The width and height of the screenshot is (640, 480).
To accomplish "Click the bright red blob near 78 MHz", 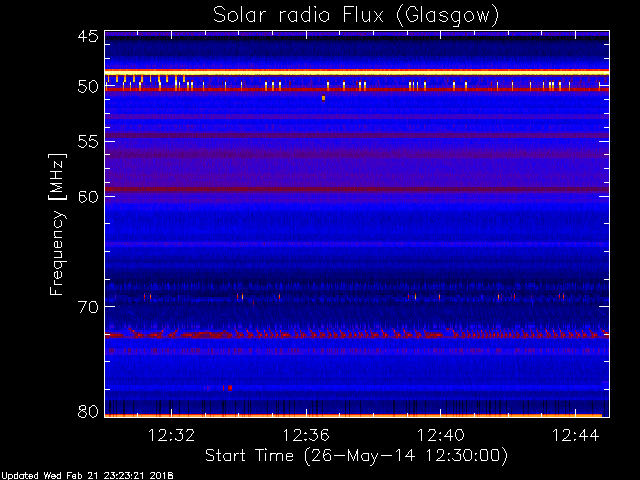I will pyautogui.click(x=230, y=388).
